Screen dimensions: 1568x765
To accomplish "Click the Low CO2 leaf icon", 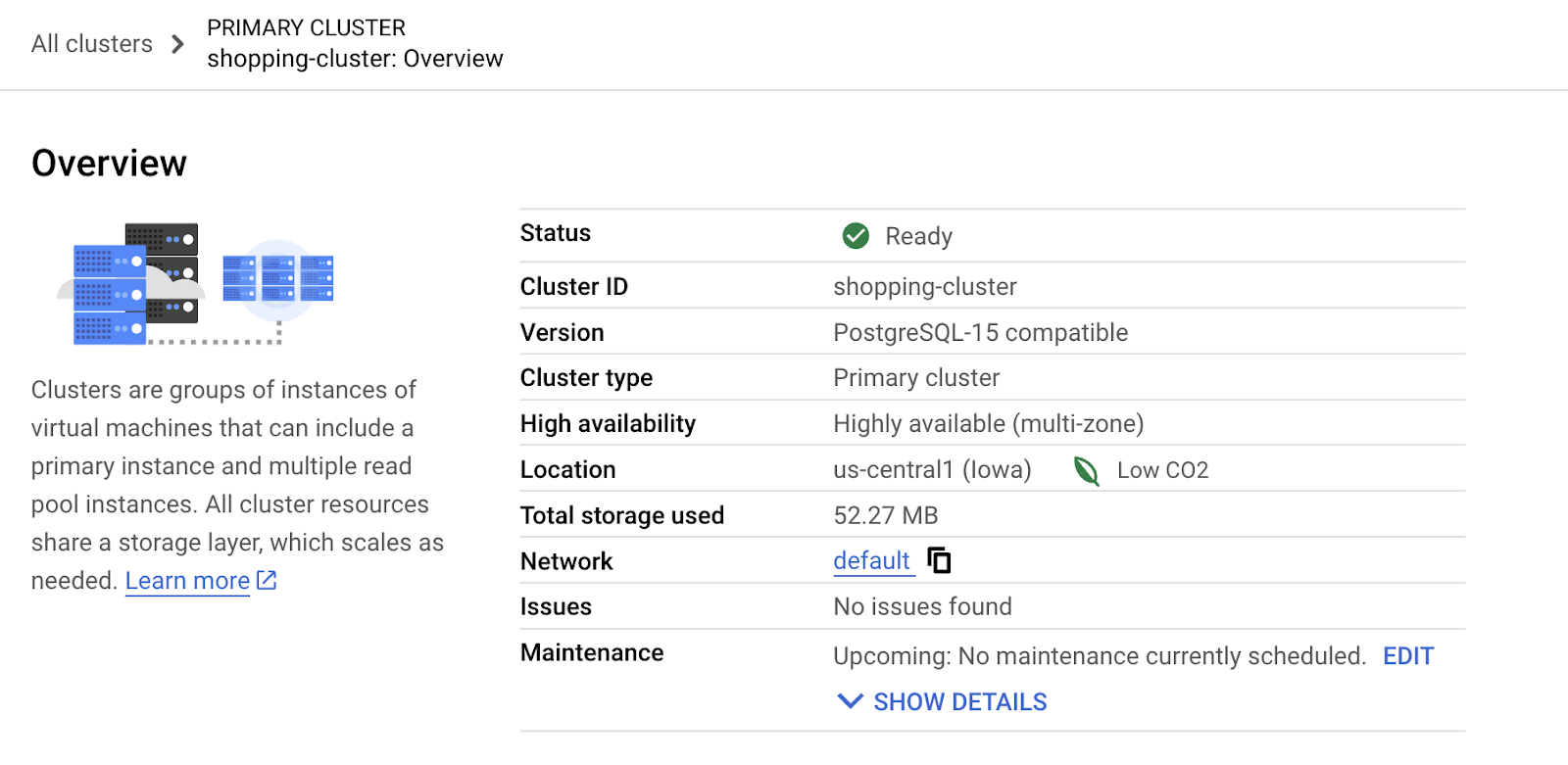I will click(1088, 471).
